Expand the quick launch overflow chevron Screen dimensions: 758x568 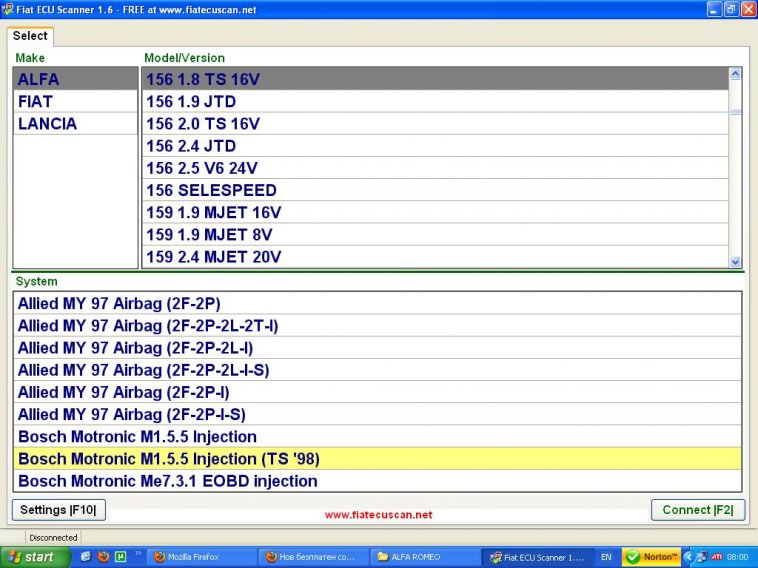click(137, 553)
